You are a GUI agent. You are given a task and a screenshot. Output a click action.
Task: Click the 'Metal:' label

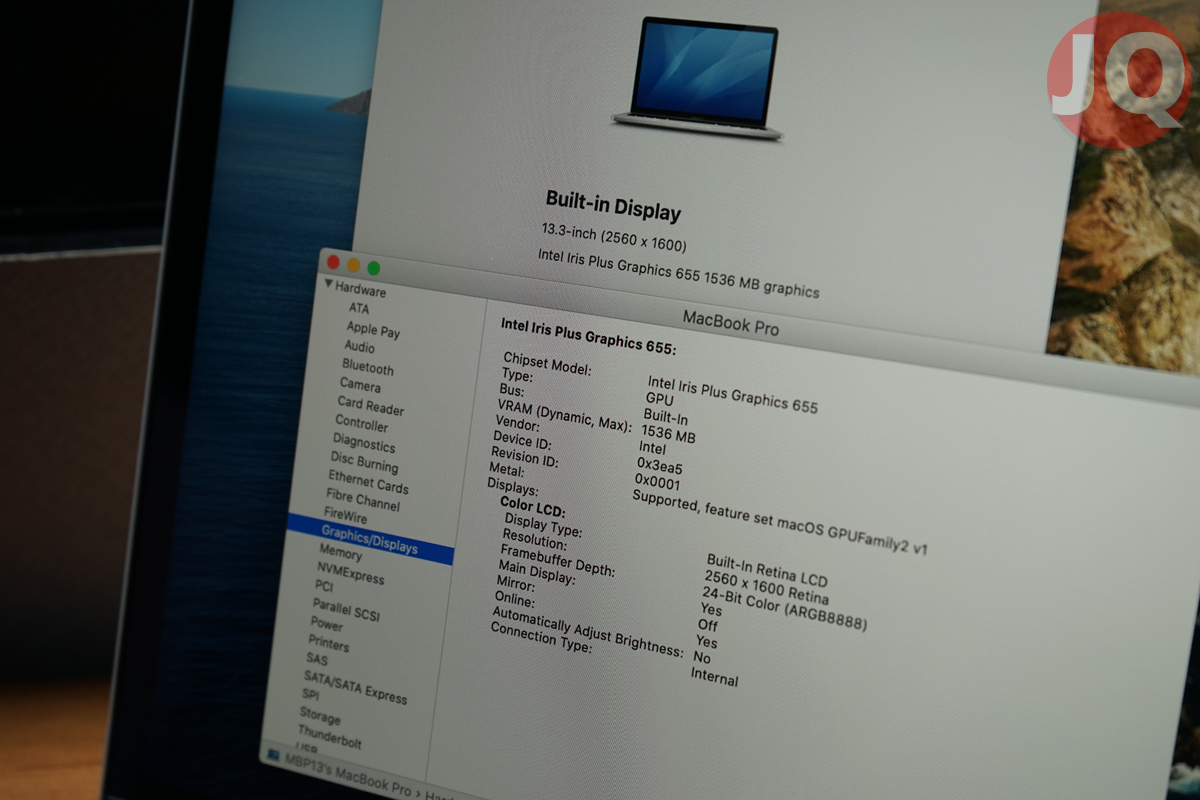[505, 471]
